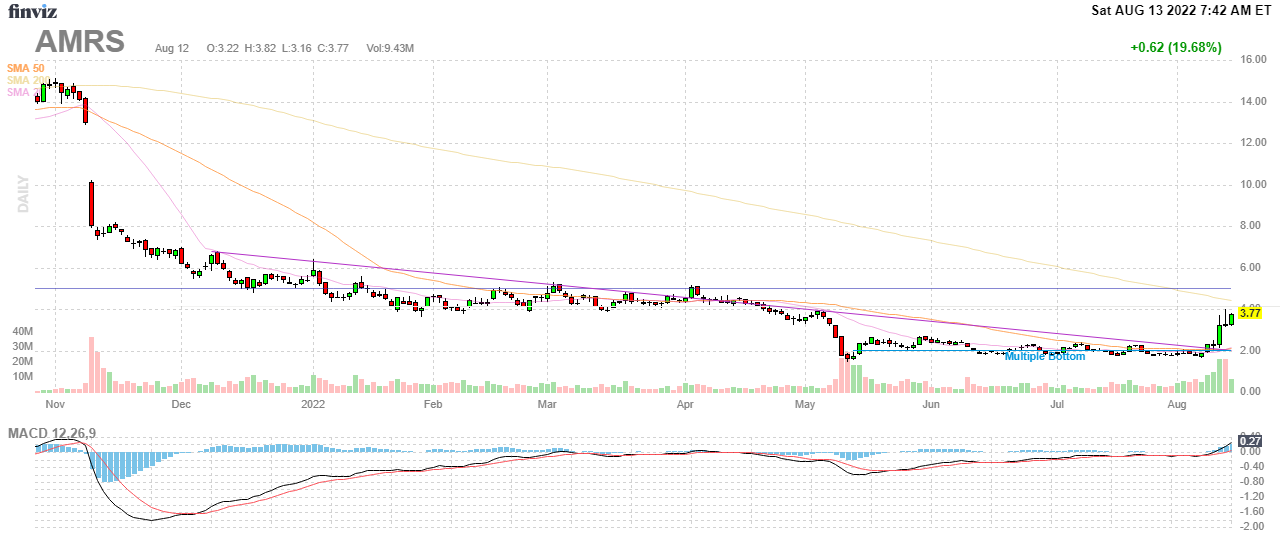Viewport: 1280px width, 542px height.
Task: Click the Aug 12 date readout
Action: click(172, 48)
